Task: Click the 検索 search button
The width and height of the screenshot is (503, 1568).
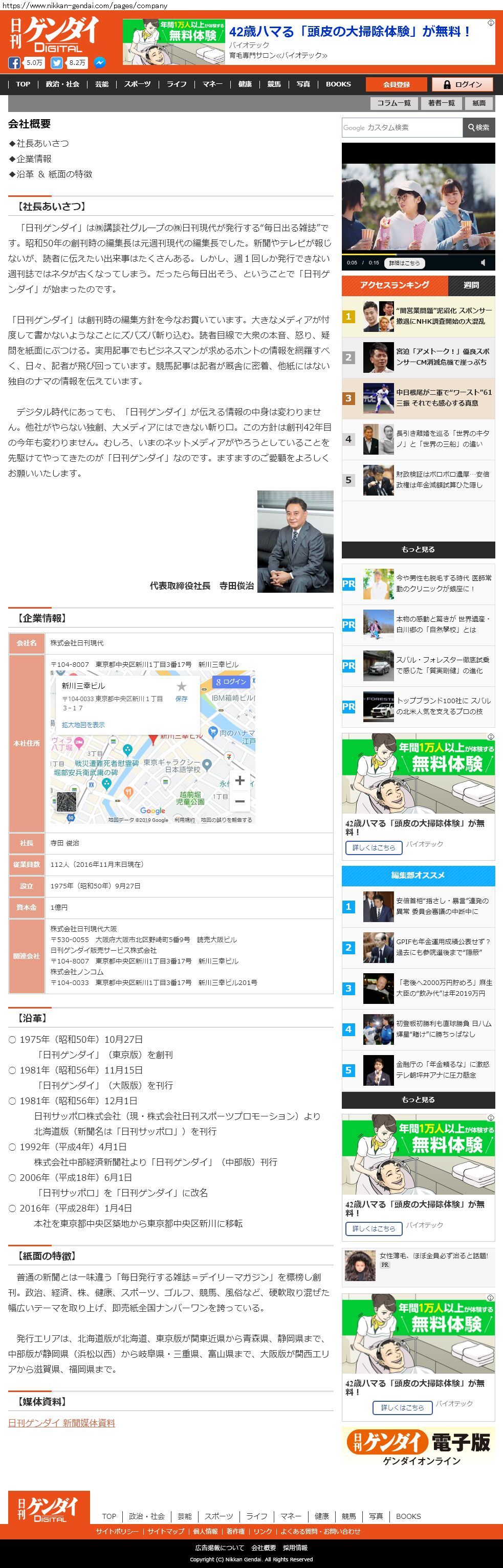Action: 478,127
